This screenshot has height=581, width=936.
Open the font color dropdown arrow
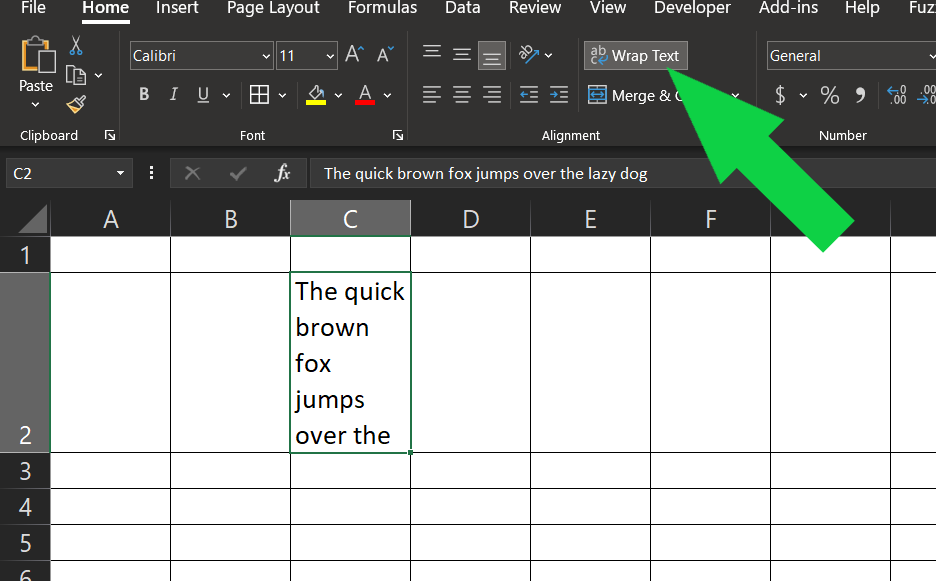[387, 95]
